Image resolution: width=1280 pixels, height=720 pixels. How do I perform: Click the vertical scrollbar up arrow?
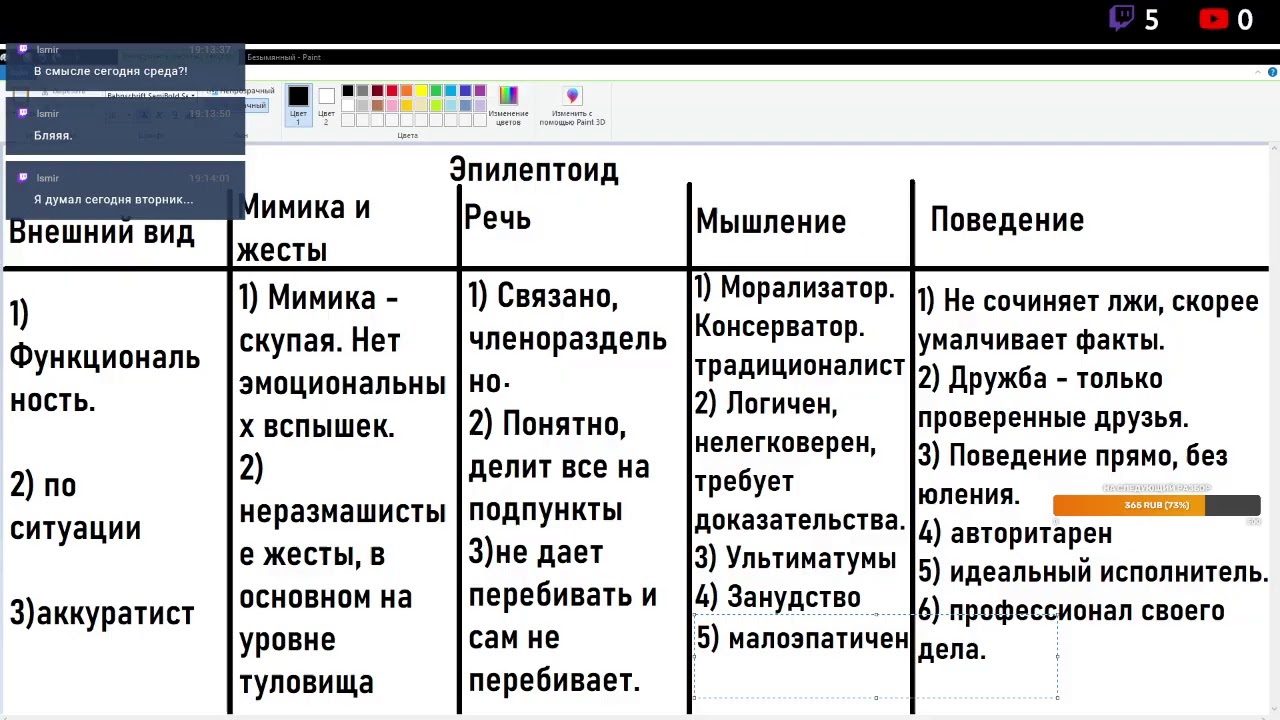[x=1273, y=149]
